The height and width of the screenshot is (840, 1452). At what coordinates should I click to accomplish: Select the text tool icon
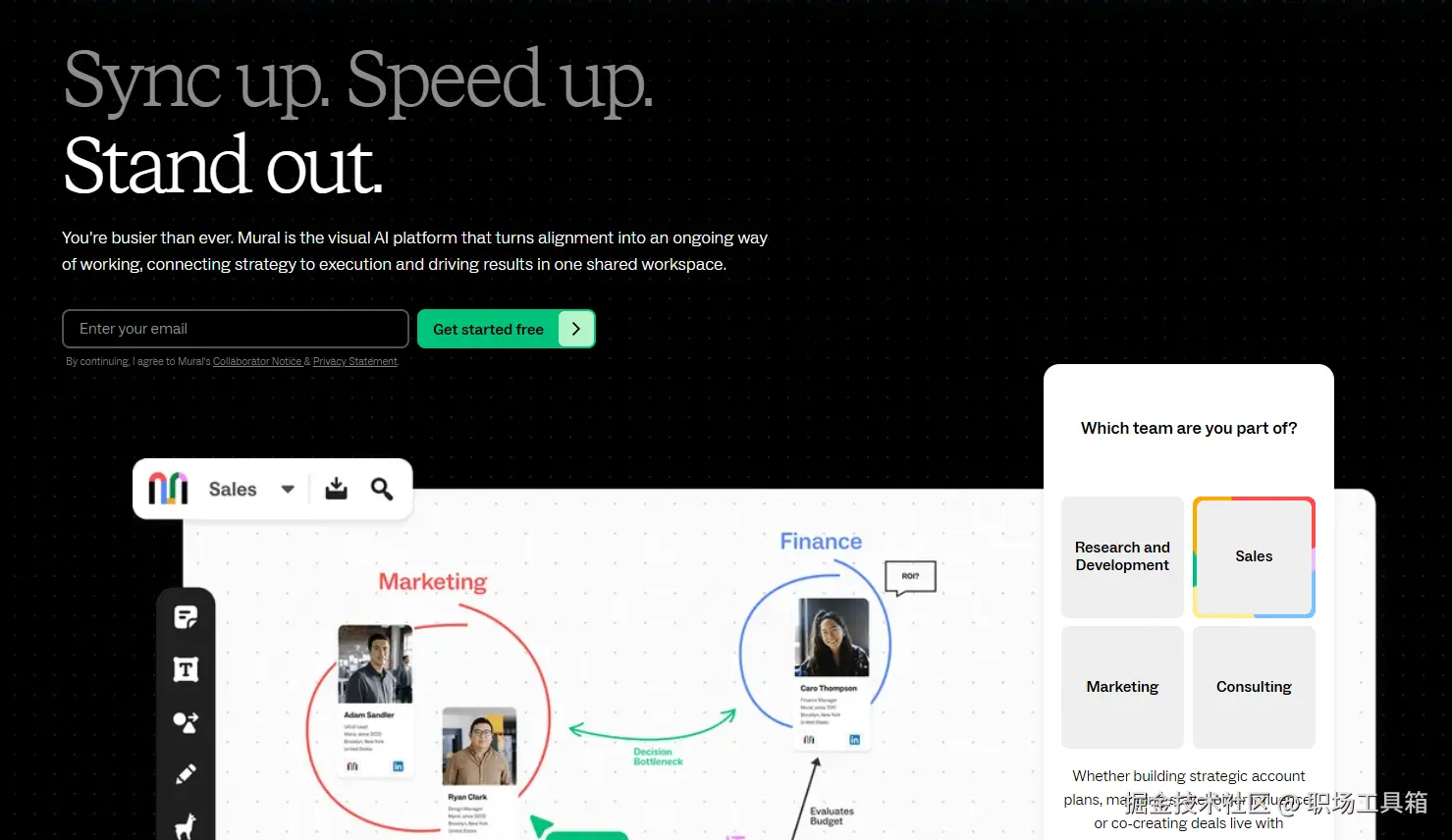(x=186, y=669)
